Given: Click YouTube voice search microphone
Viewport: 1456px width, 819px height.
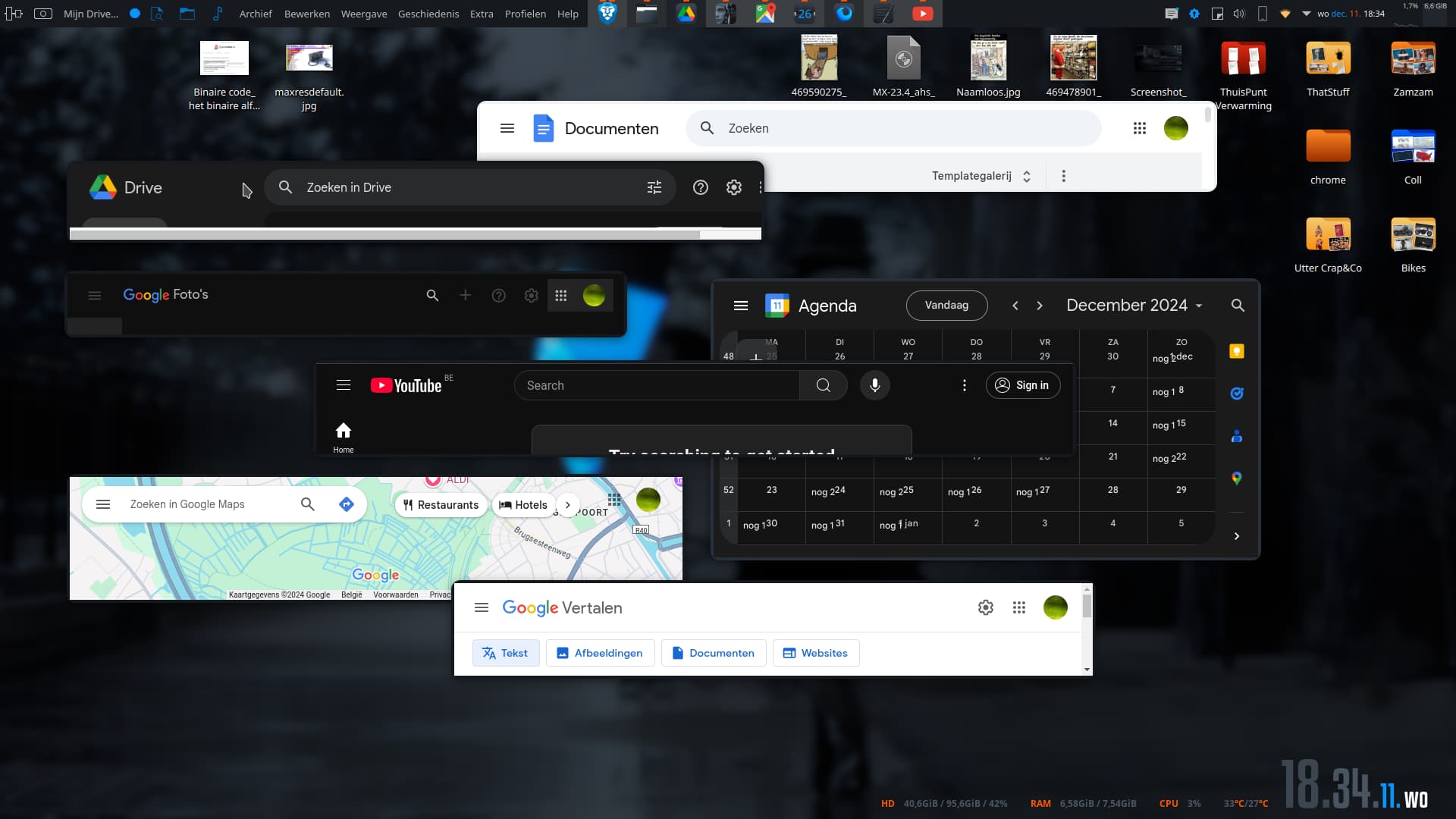Looking at the screenshot, I should click(874, 385).
